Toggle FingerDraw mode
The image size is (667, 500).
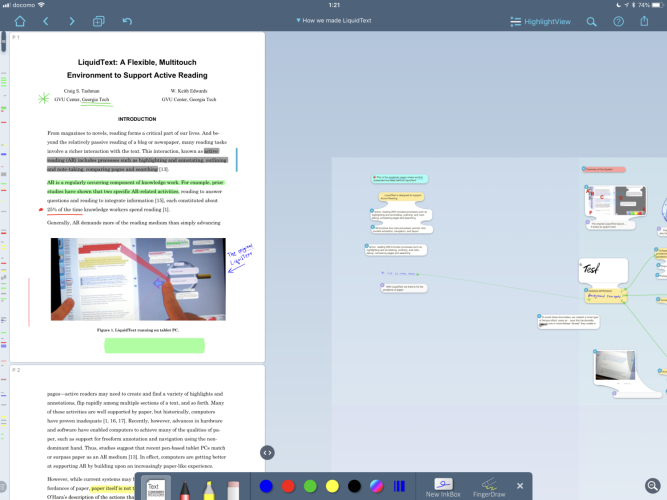click(488, 486)
